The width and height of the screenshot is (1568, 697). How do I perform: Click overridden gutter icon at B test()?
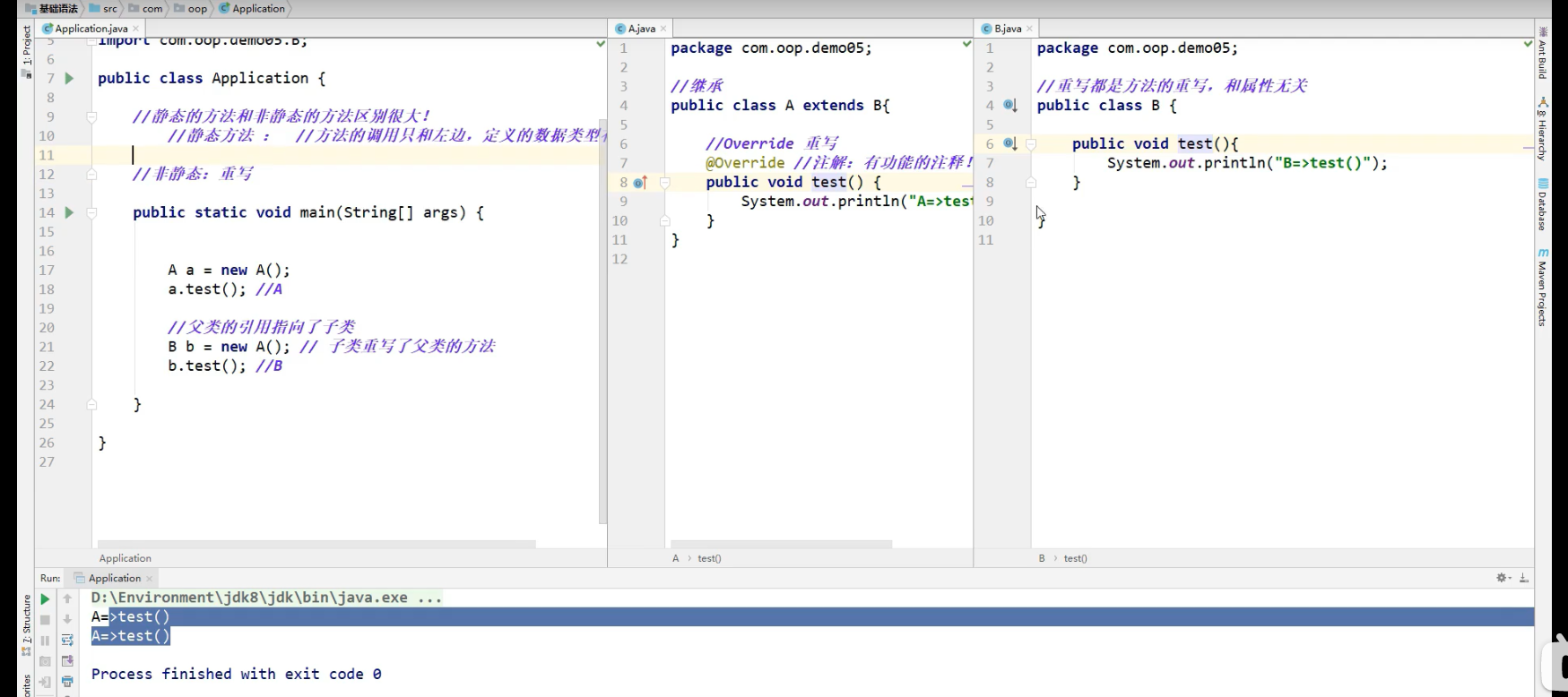pyautogui.click(x=1010, y=143)
